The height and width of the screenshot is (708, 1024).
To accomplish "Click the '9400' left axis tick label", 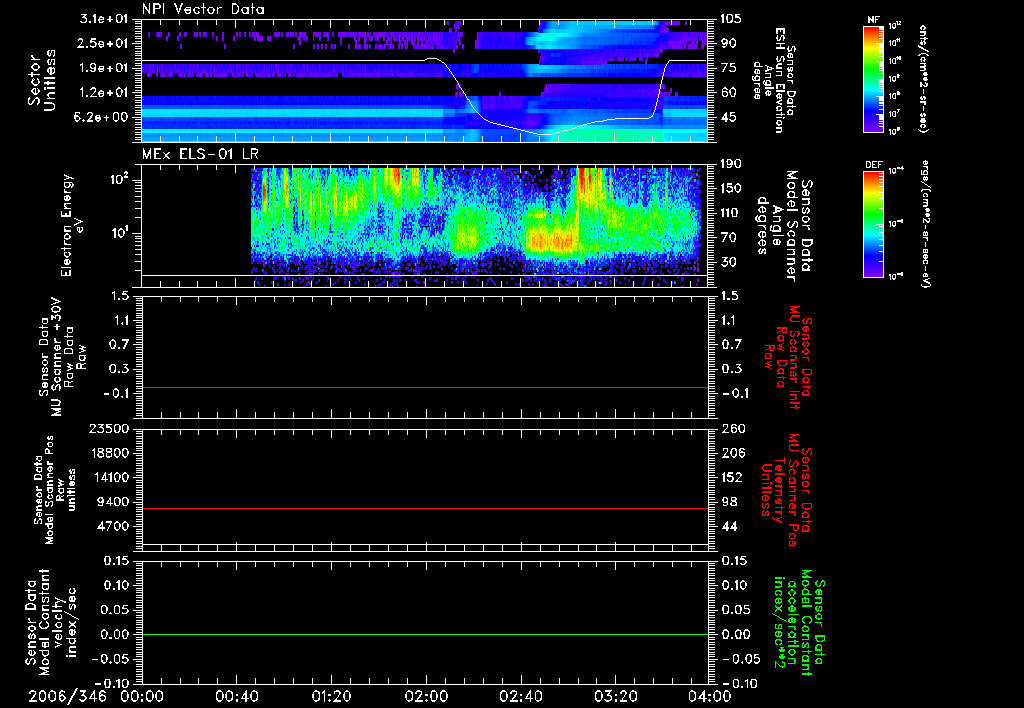I will (114, 502).
